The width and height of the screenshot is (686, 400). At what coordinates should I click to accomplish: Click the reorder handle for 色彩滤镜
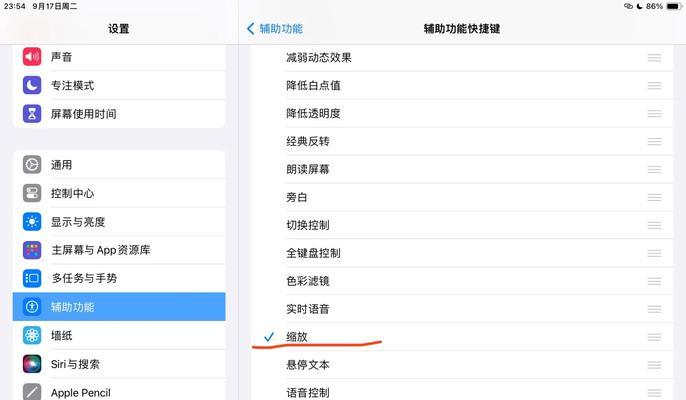pyautogui.click(x=654, y=281)
